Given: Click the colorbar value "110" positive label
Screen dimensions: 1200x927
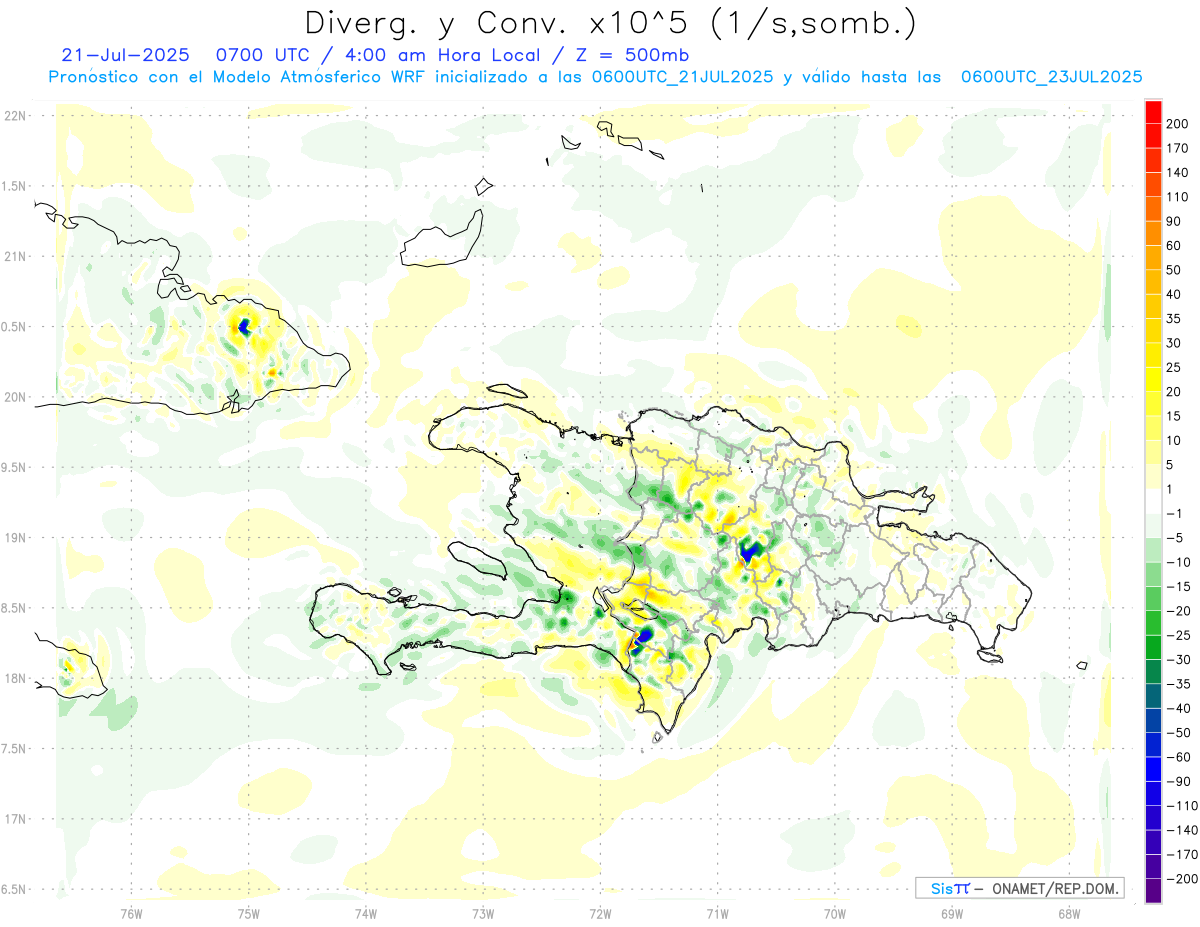Looking at the screenshot, I should click(x=1179, y=197).
